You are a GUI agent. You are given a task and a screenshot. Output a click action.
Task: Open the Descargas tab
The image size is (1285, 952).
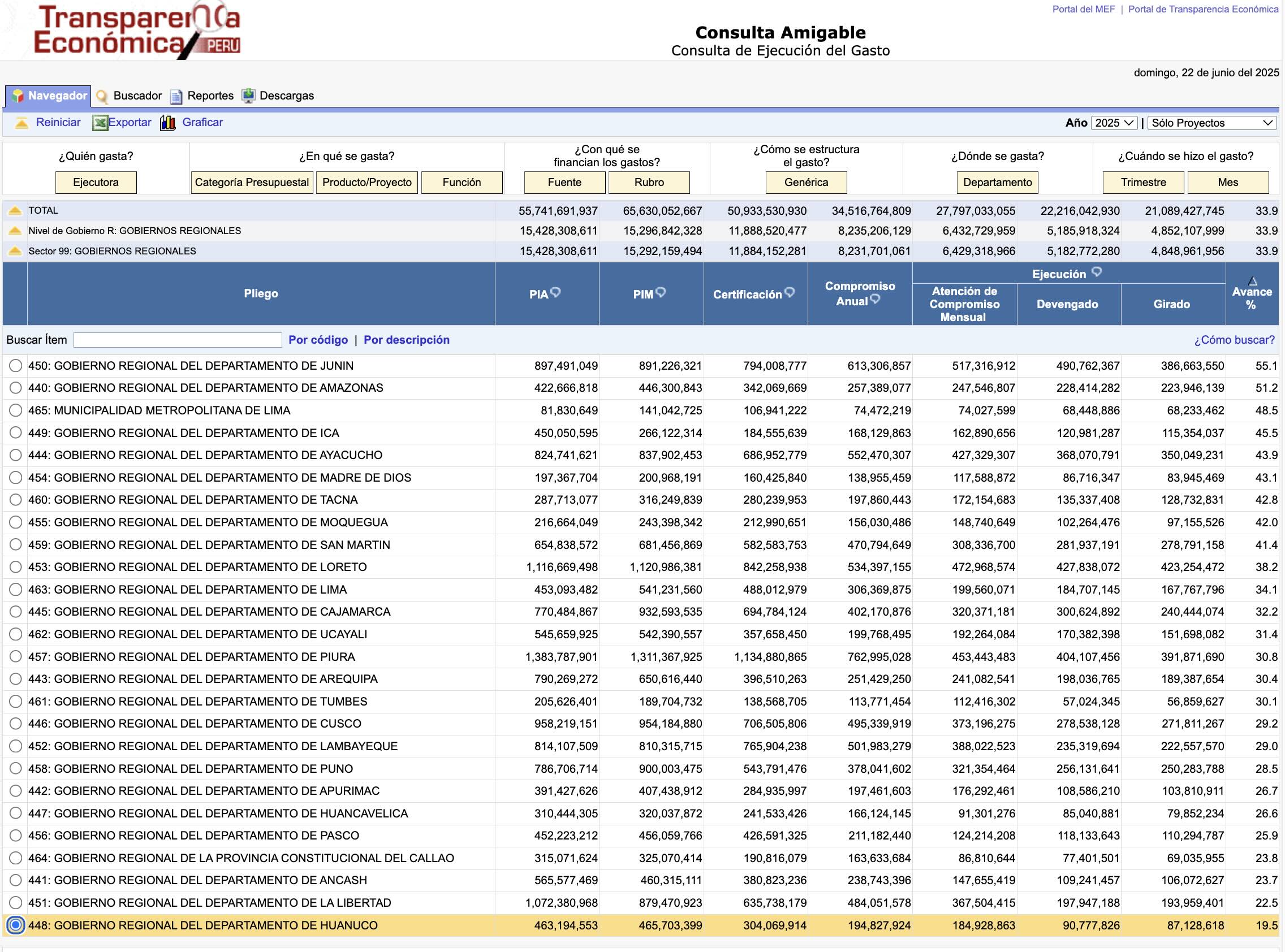pos(286,96)
